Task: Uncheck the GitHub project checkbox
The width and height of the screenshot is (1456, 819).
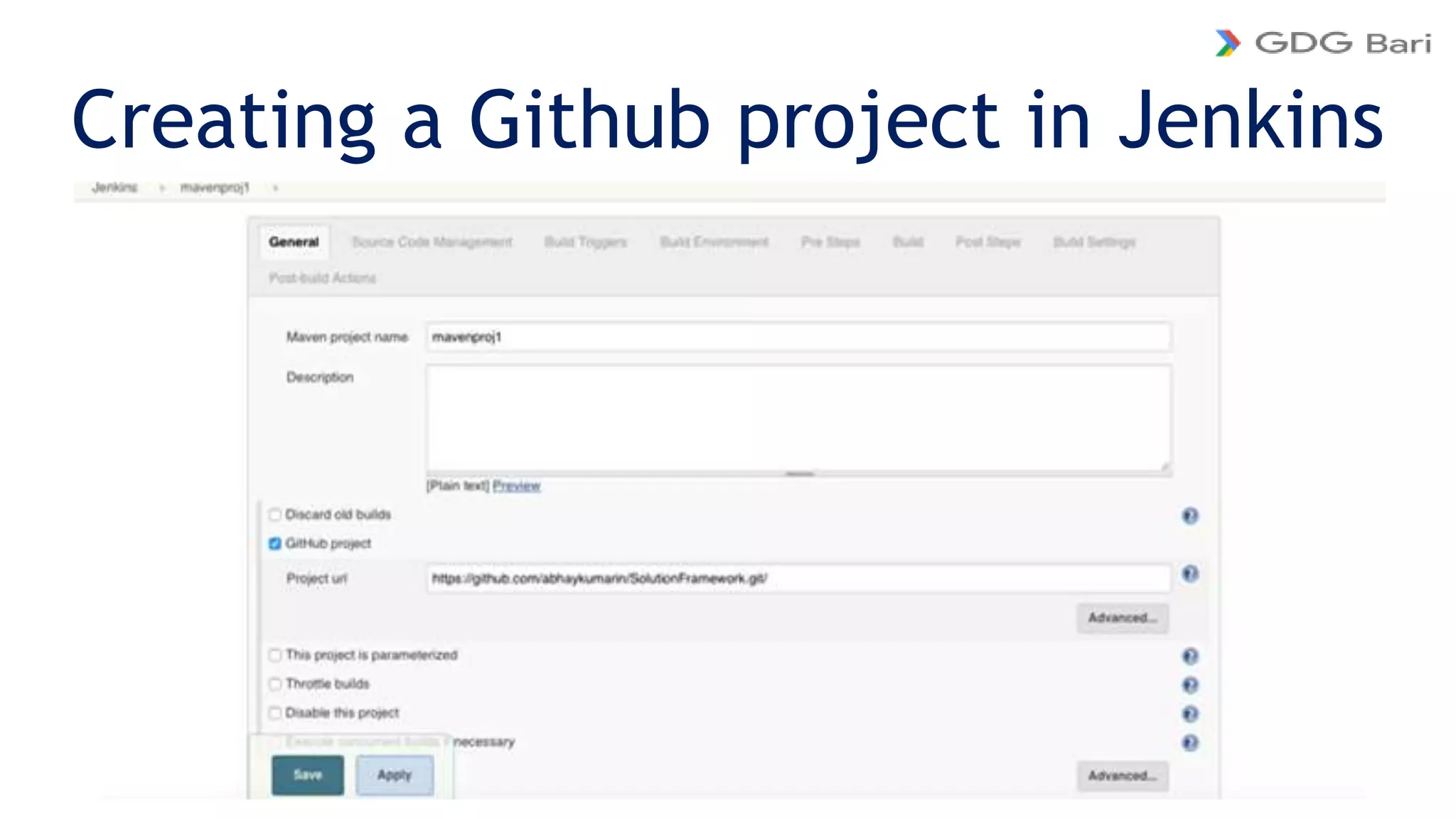Action: click(x=275, y=544)
